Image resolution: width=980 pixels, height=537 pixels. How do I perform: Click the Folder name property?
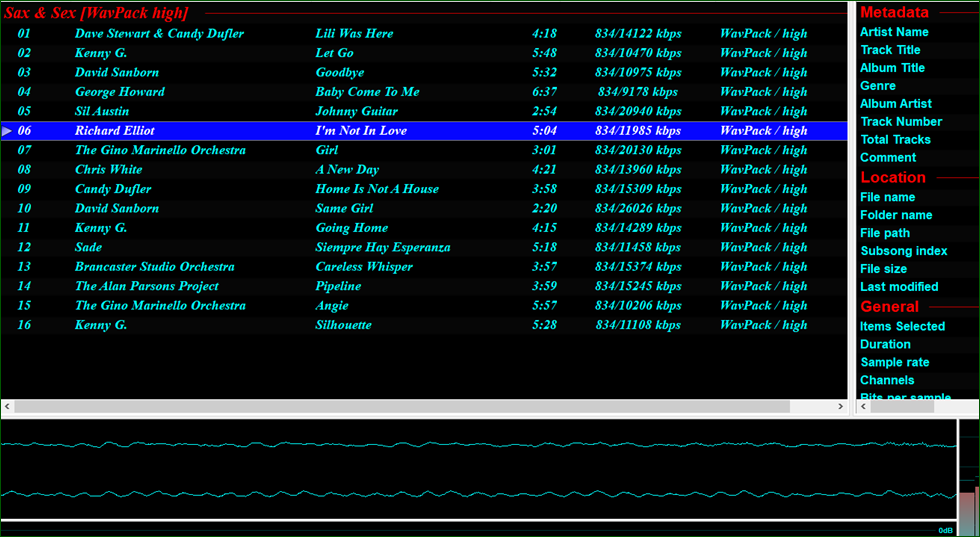896,215
